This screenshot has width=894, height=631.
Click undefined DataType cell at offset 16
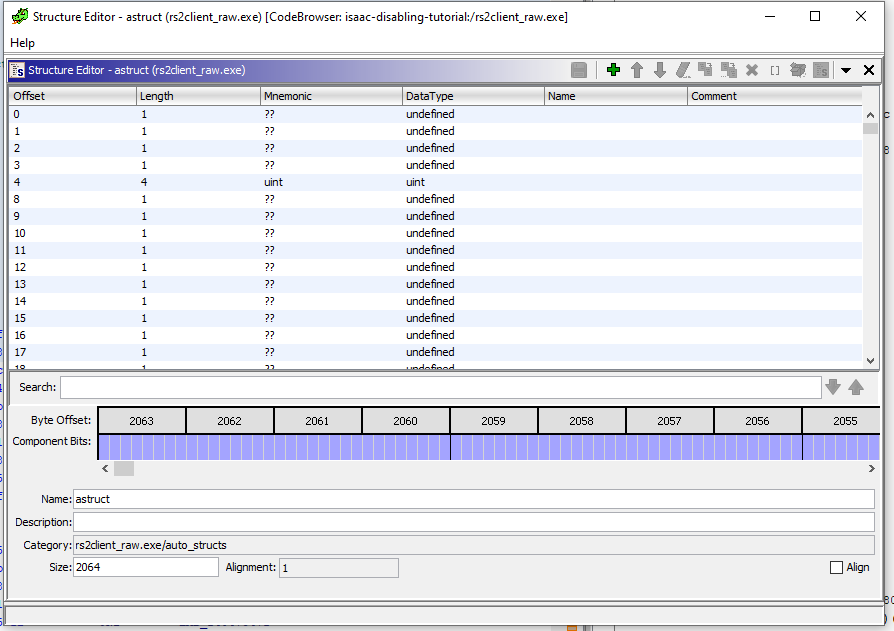[473, 335]
